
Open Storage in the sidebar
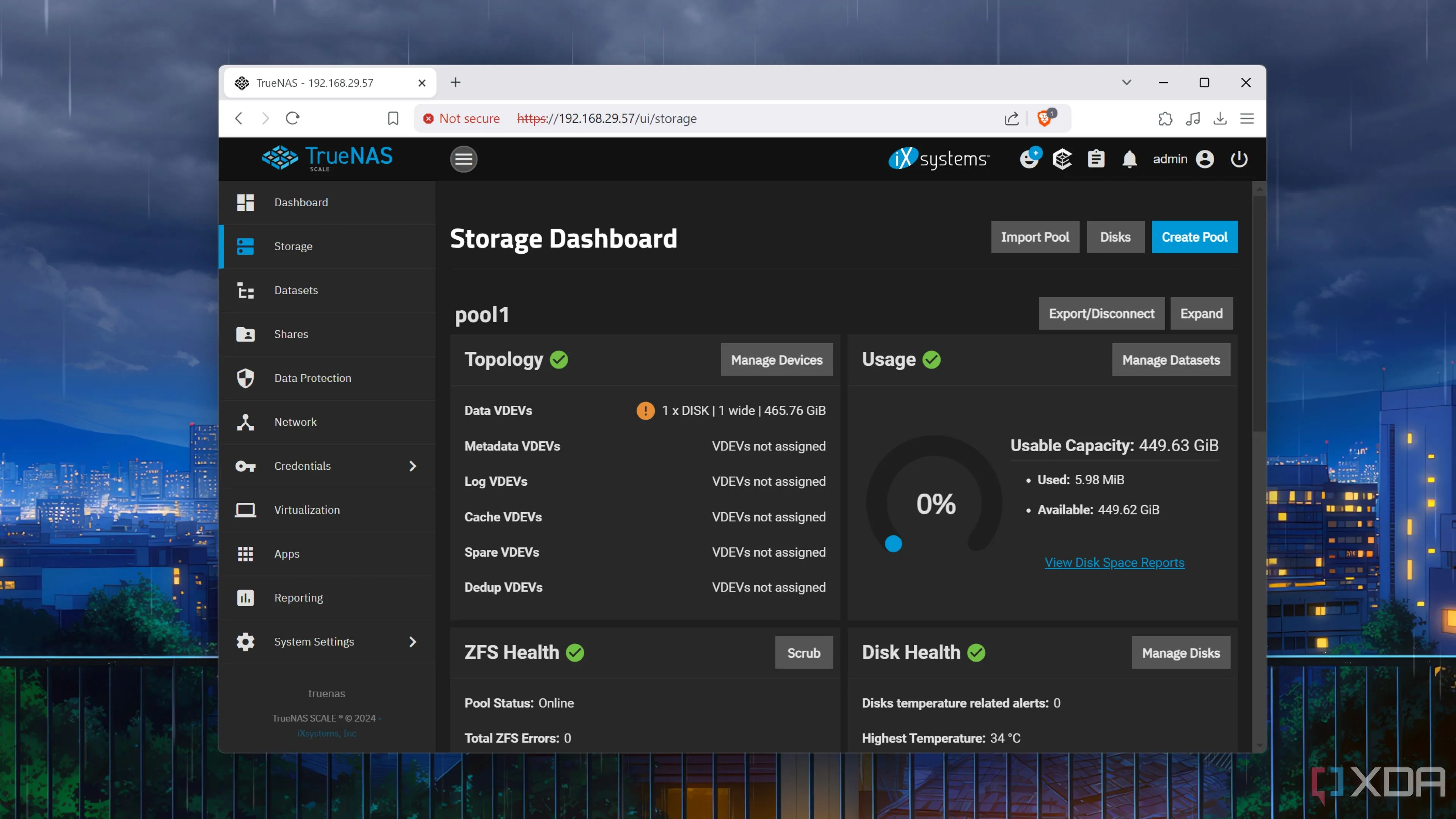tap(327, 246)
